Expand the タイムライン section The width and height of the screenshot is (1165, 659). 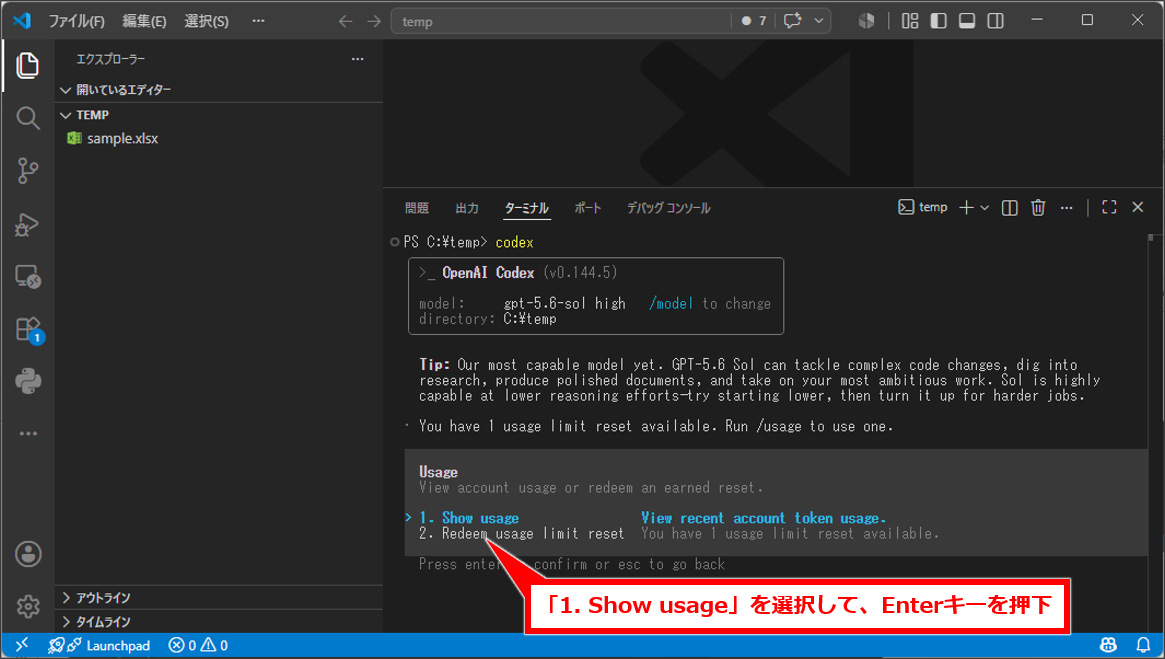[220, 622]
